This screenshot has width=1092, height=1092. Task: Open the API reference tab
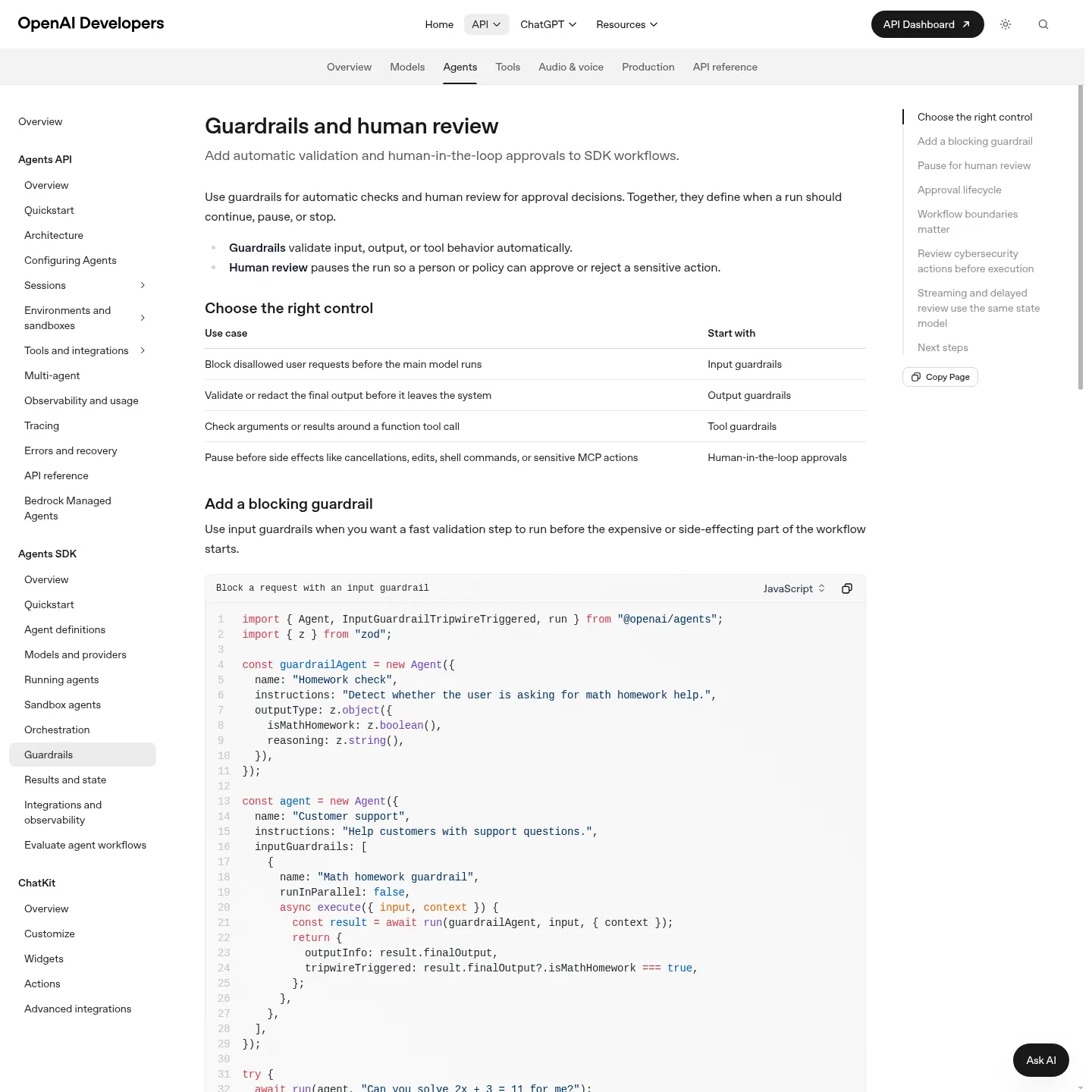coord(725,67)
